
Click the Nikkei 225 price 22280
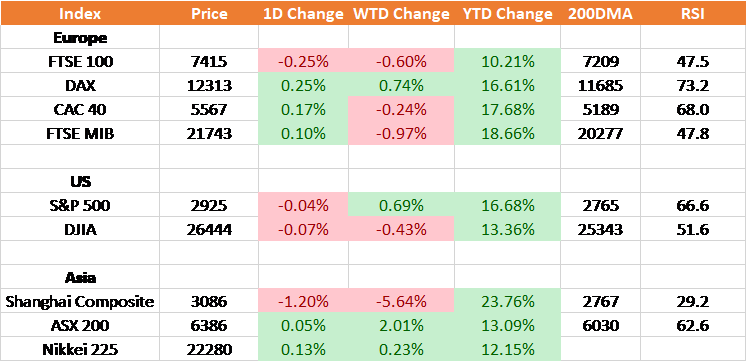click(209, 349)
